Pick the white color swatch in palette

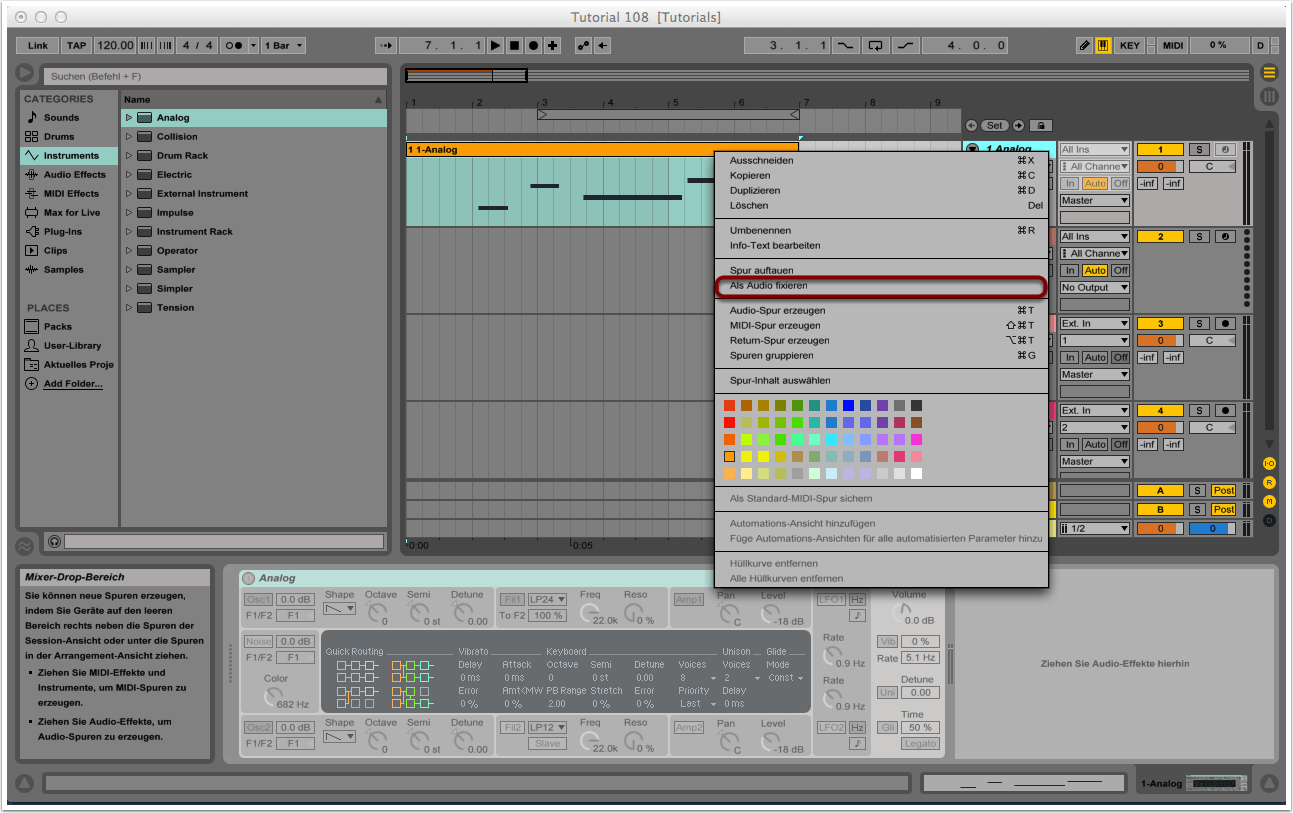point(916,474)
